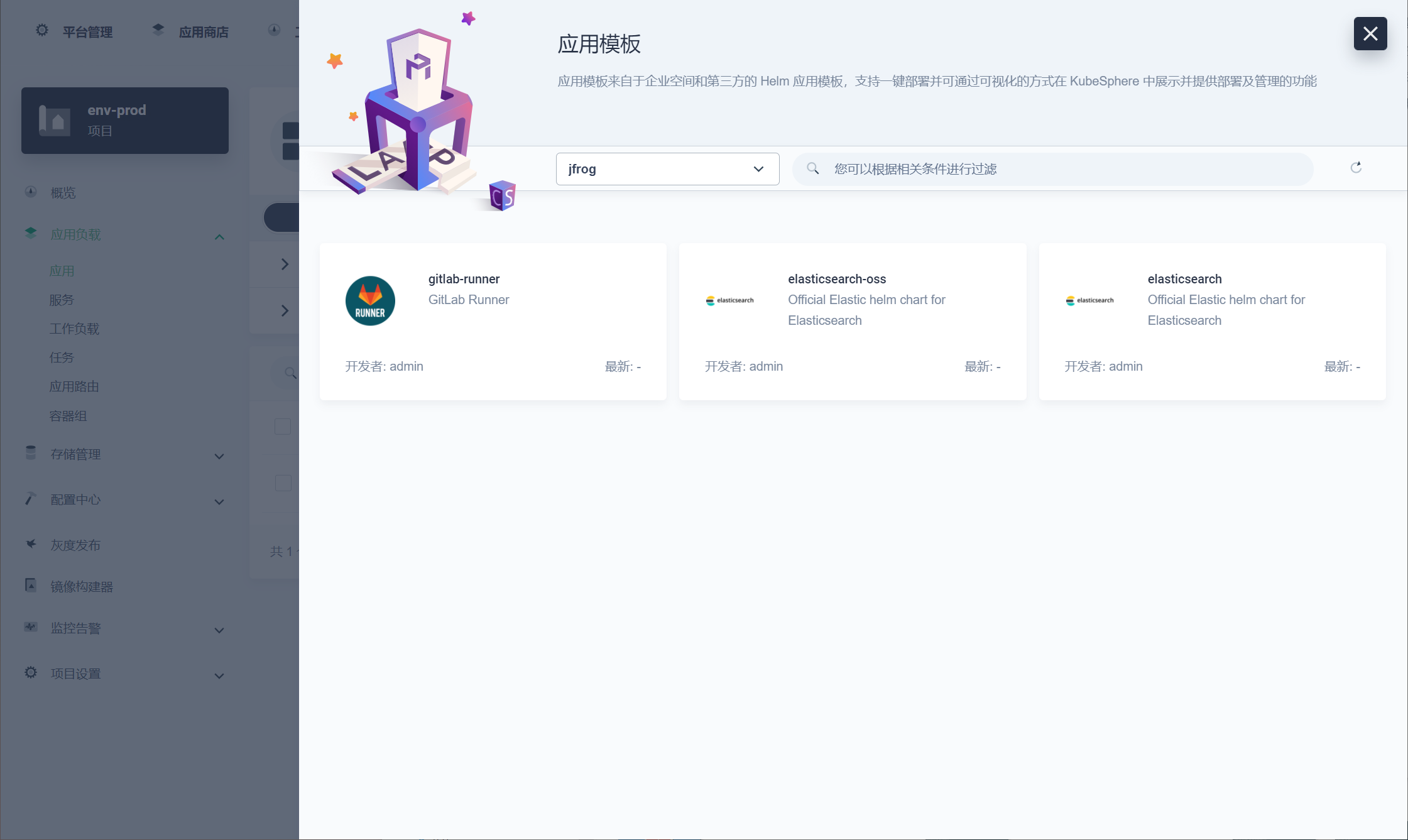Open the jfrog repository dropdown
Screen dimensions: 1408x840
[667, 169]
